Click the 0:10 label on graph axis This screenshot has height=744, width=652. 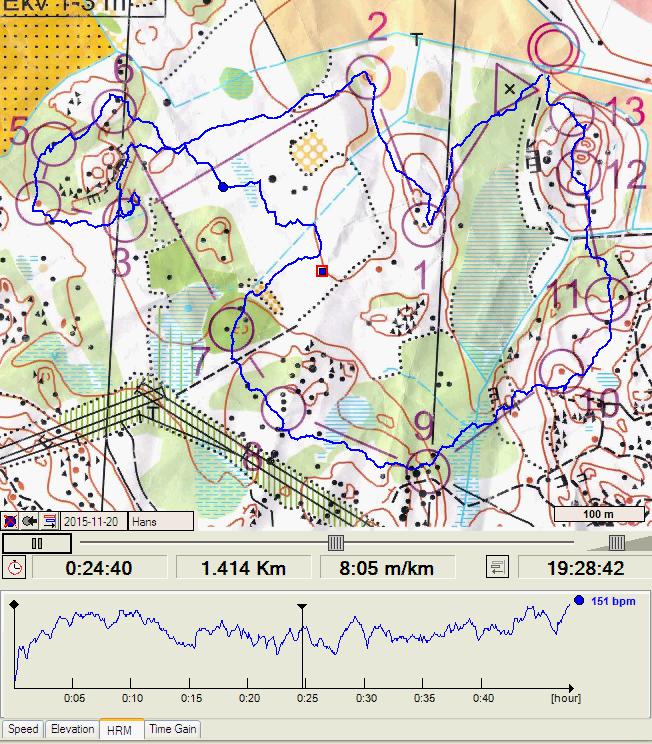pos(132,698)
